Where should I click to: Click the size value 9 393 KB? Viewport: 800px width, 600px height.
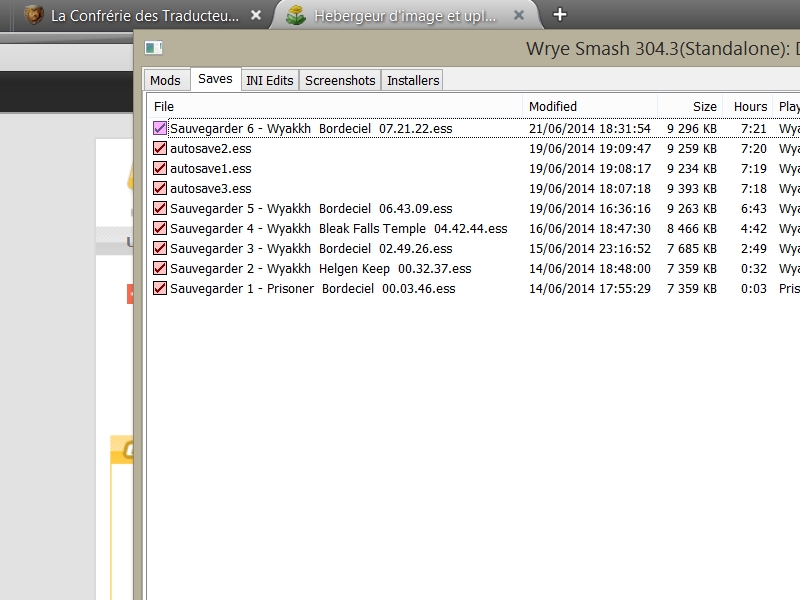[692, 189]
